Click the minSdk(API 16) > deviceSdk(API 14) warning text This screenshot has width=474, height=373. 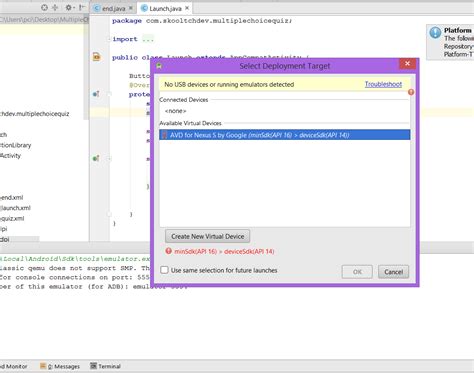pyautogui.click(x=224, y=252)
